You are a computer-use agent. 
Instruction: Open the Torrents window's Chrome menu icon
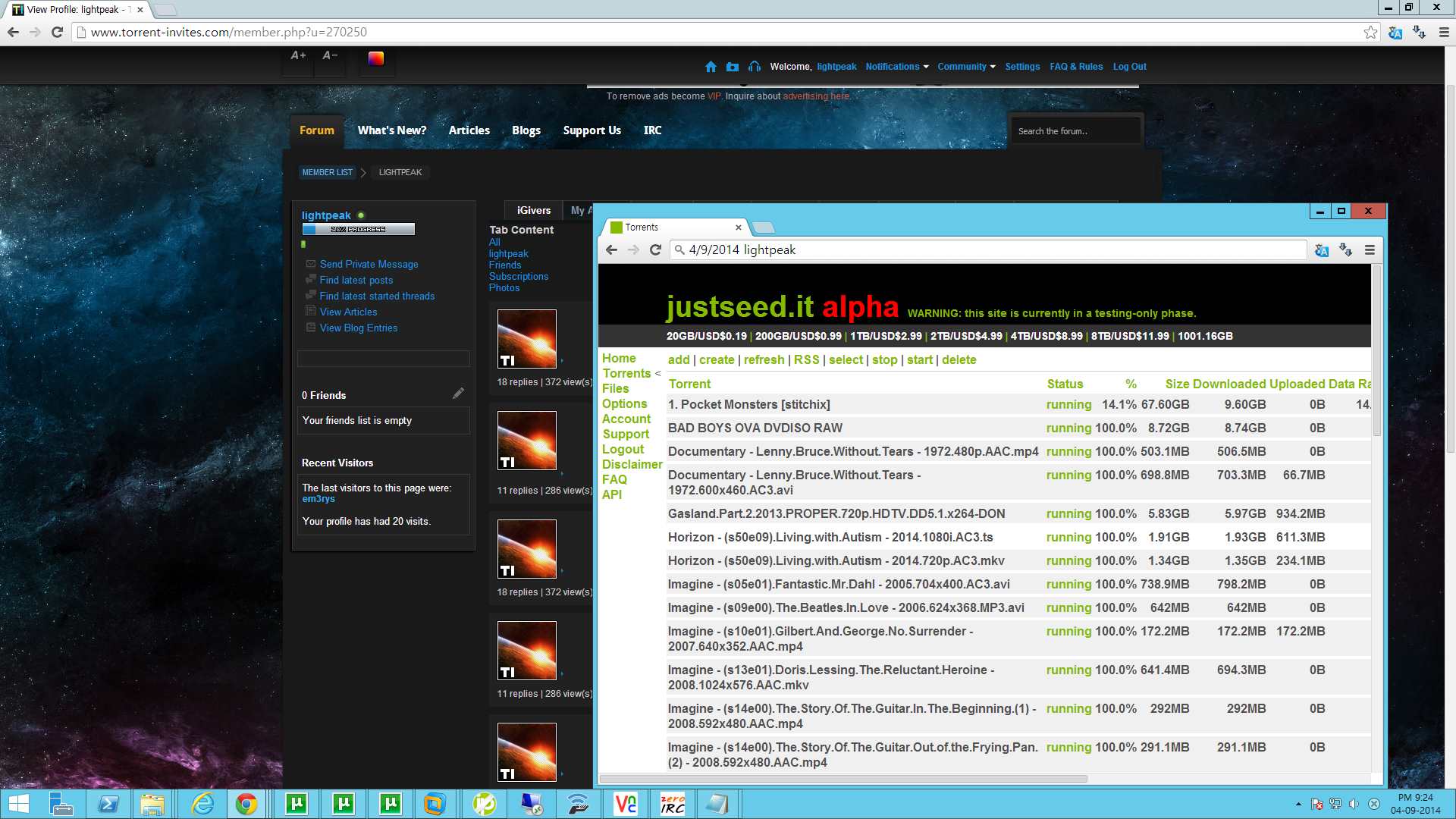1370,249
